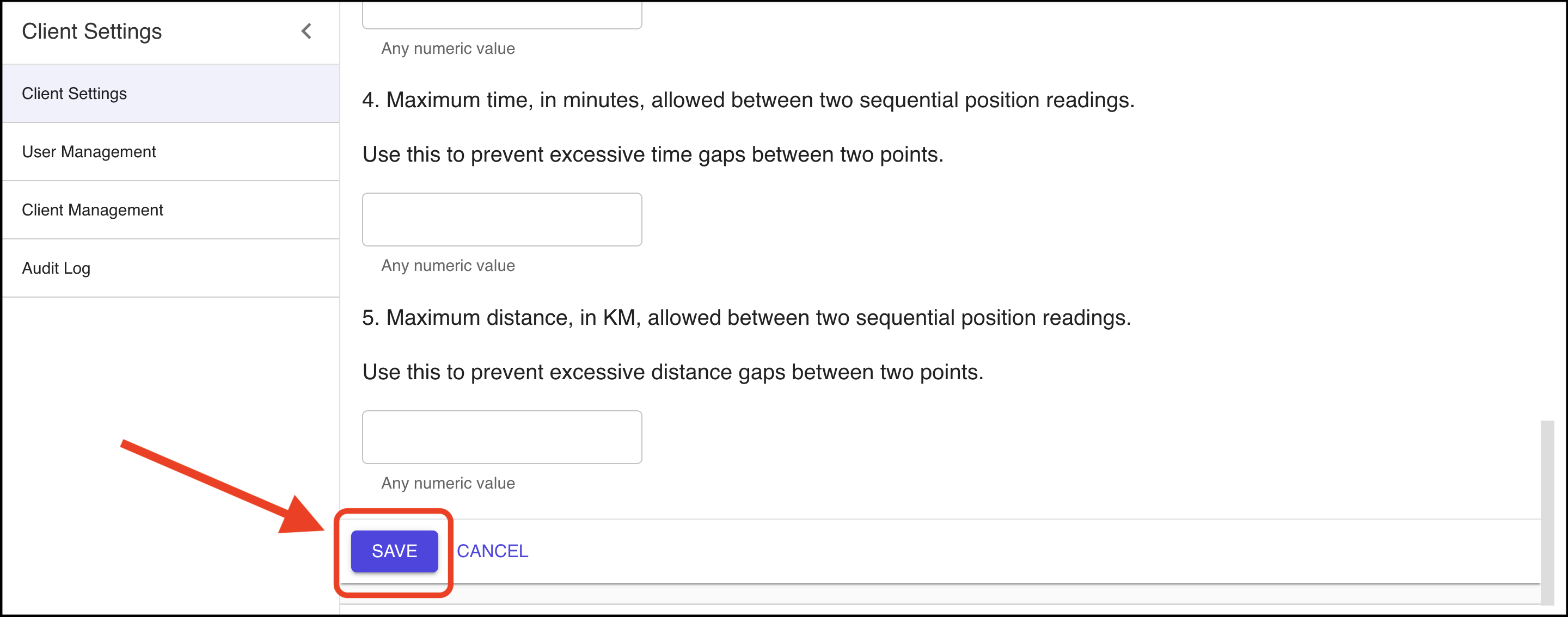This screenshot has height=617, width=1568.
Task: Focus the maximum distance in KM field
Action: point(501,437)
